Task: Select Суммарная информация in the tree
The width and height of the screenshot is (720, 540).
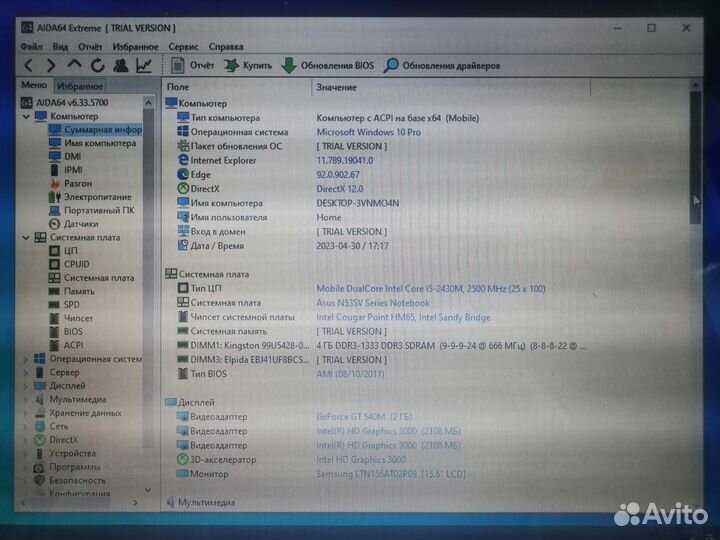Action: [96, 130]
